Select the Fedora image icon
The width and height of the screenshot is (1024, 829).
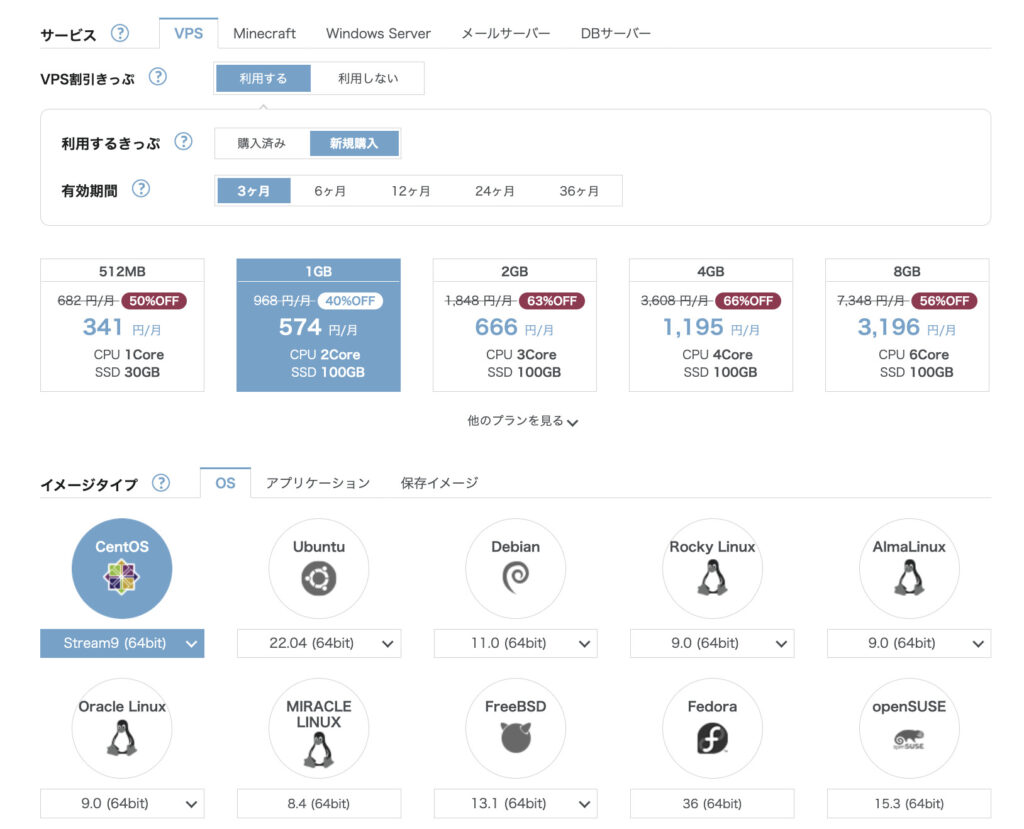[712, 728]
